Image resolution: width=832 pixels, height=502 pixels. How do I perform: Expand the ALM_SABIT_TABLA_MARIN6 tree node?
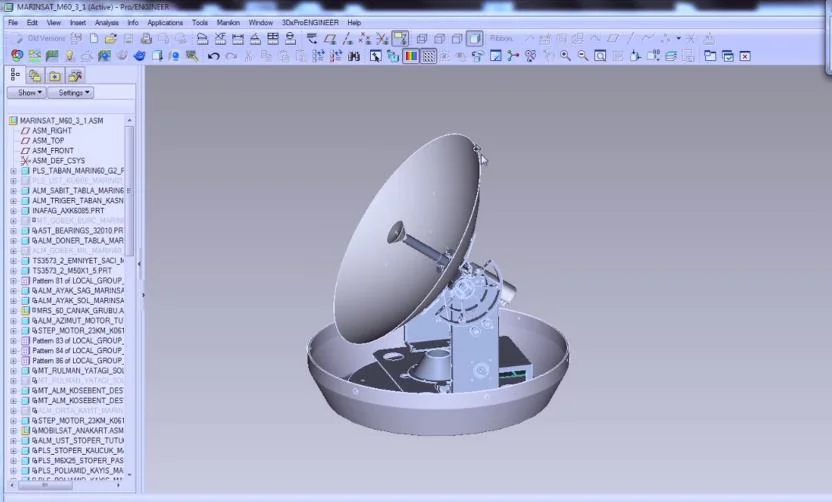pyautogui.click(x=13, y=191)
